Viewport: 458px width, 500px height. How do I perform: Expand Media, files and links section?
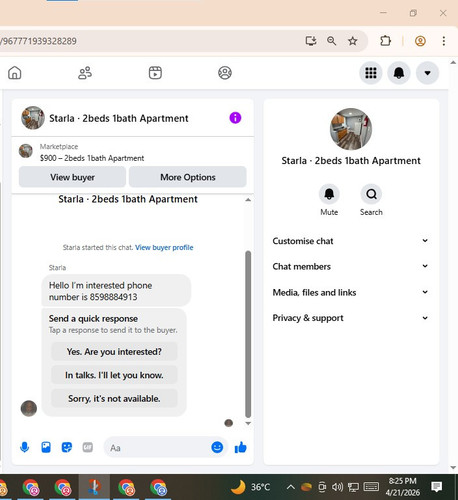(x=350, y=292)
